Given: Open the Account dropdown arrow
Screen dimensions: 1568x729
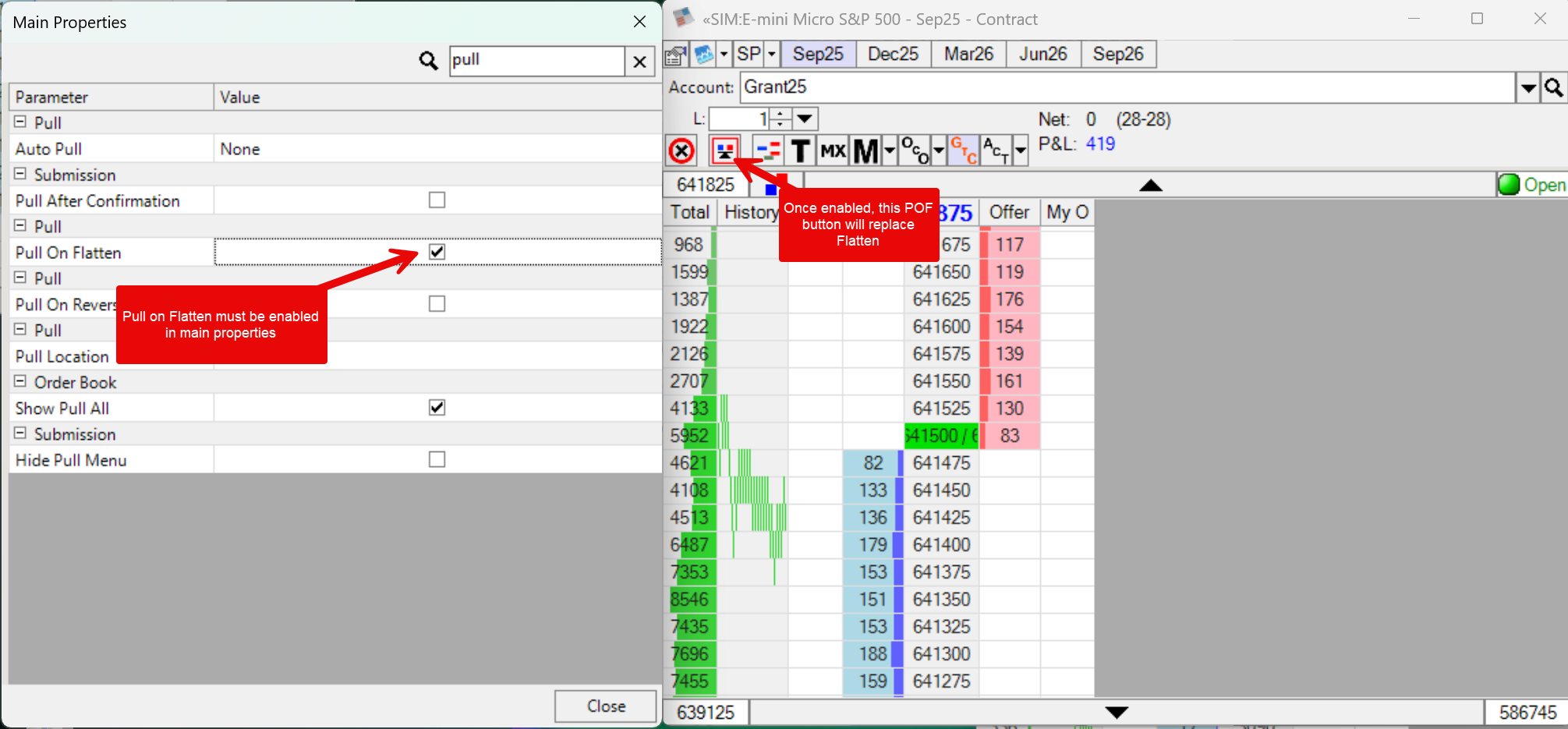Looking at the screenshot, I should 1528,88.
